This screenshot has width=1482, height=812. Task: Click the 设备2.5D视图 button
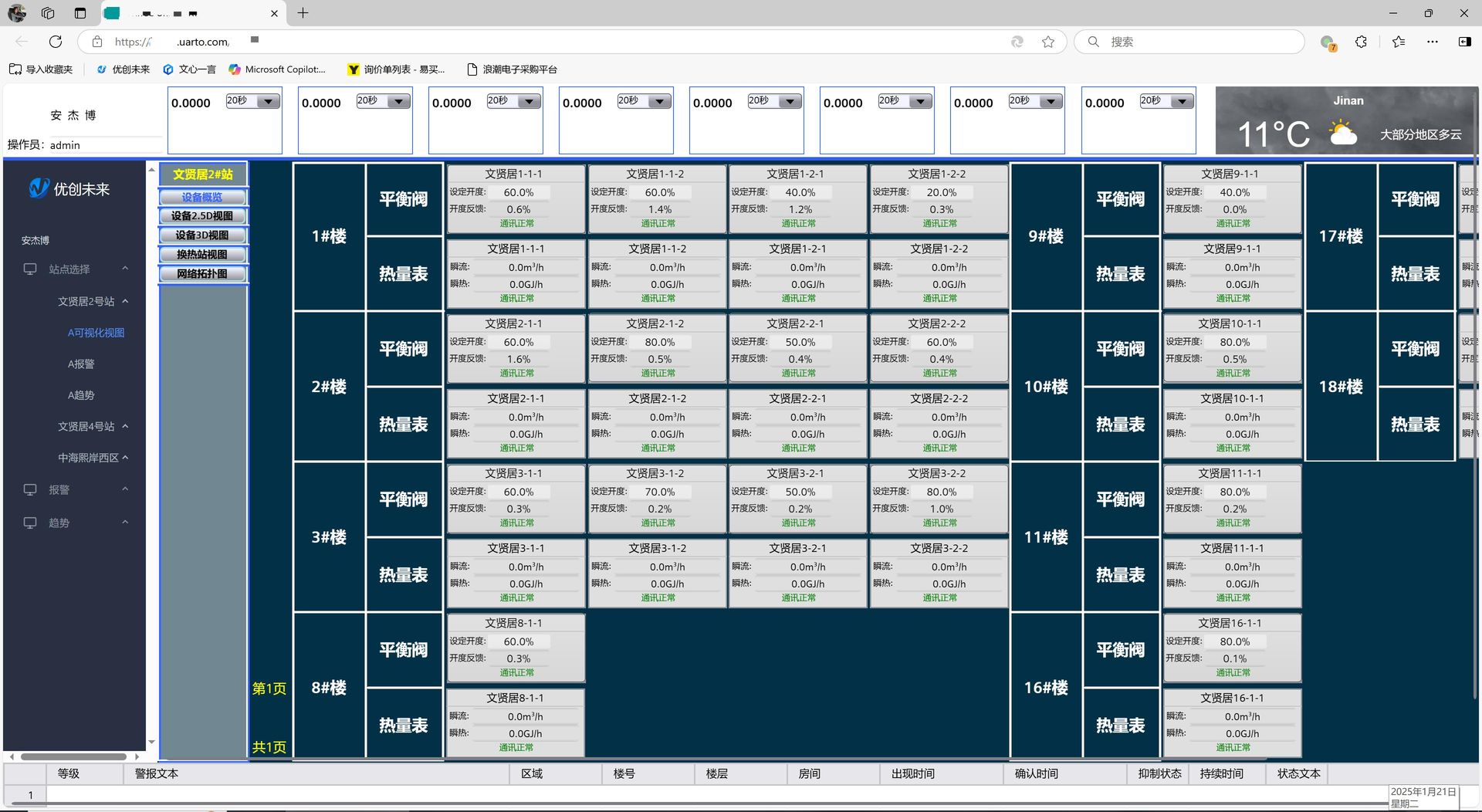[x=202, y=216]
